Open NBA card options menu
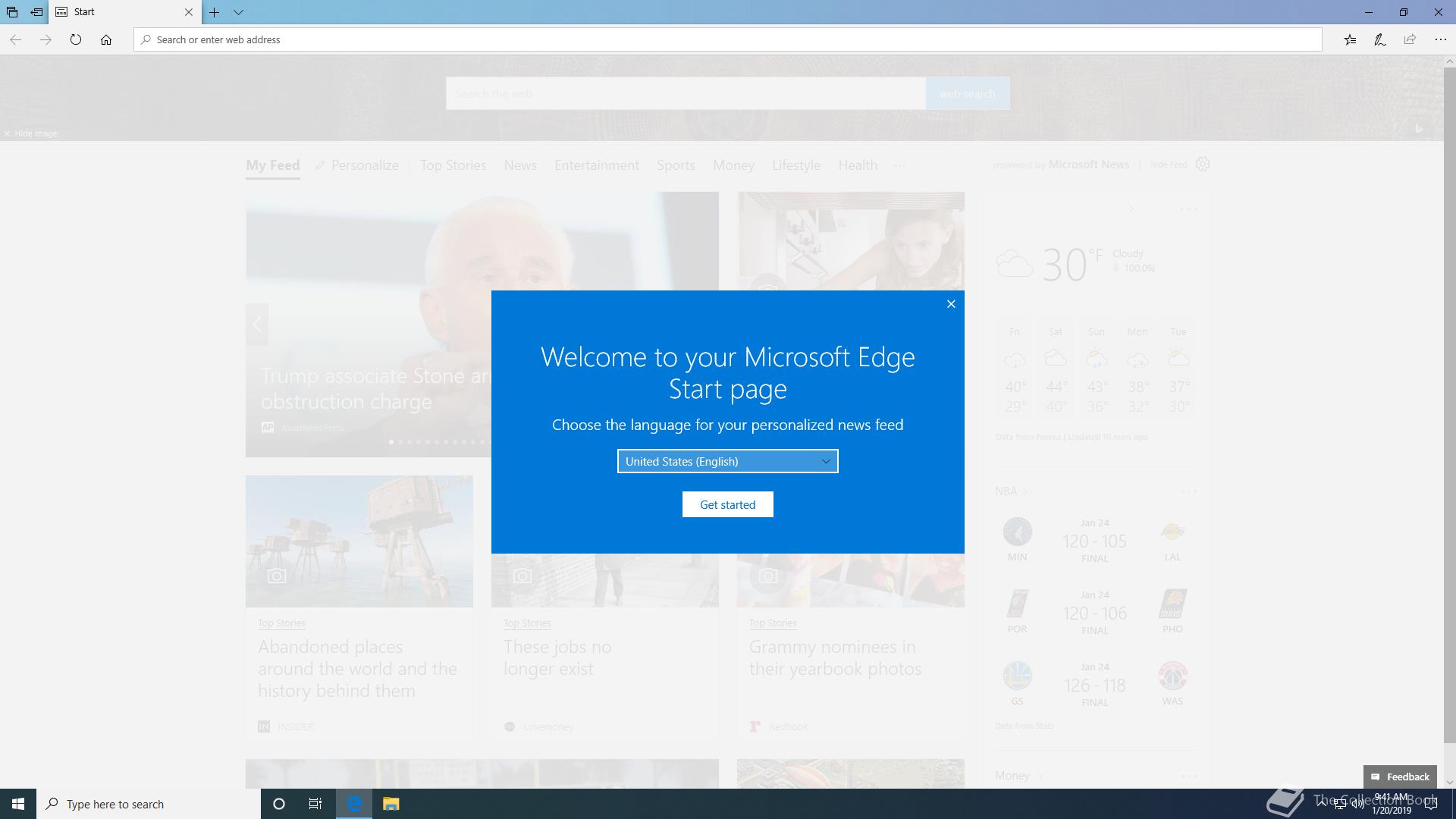The height and width of the screenshot is (819, 1456). point(1189,491)
